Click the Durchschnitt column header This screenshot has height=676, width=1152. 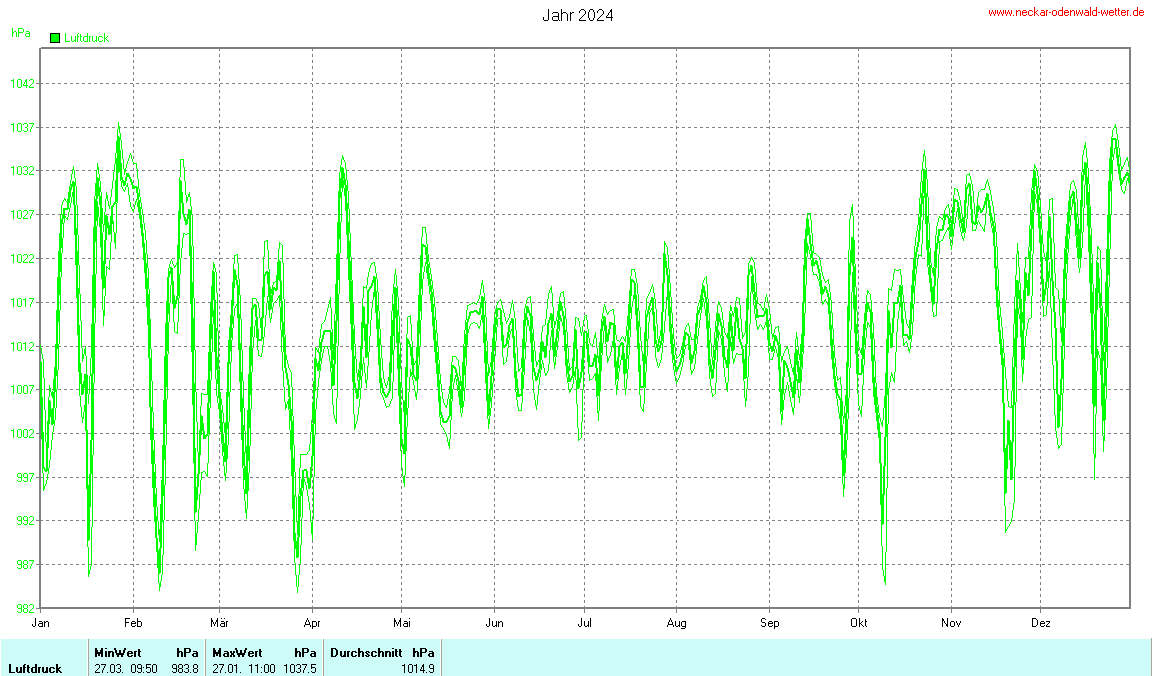point(366,652)
